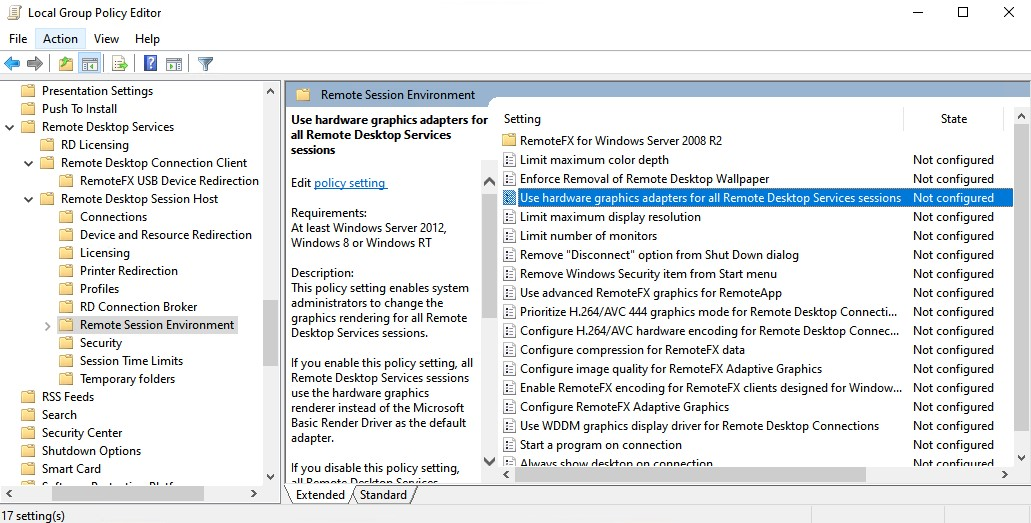Click the Forward arrow in toolbar
This screenshot has height=523, width=1031.
[35, 64]
